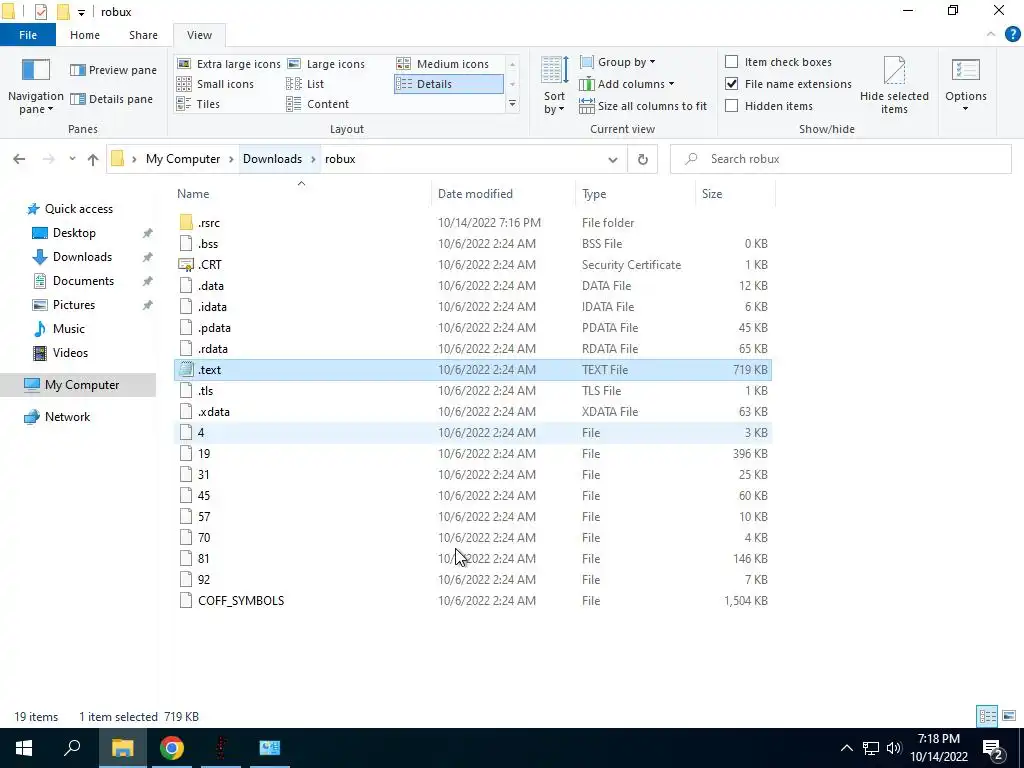The width and height of the screenshot is (1024, 768).
Task: Switch layout to Small icons
Action: click(216, 84)
